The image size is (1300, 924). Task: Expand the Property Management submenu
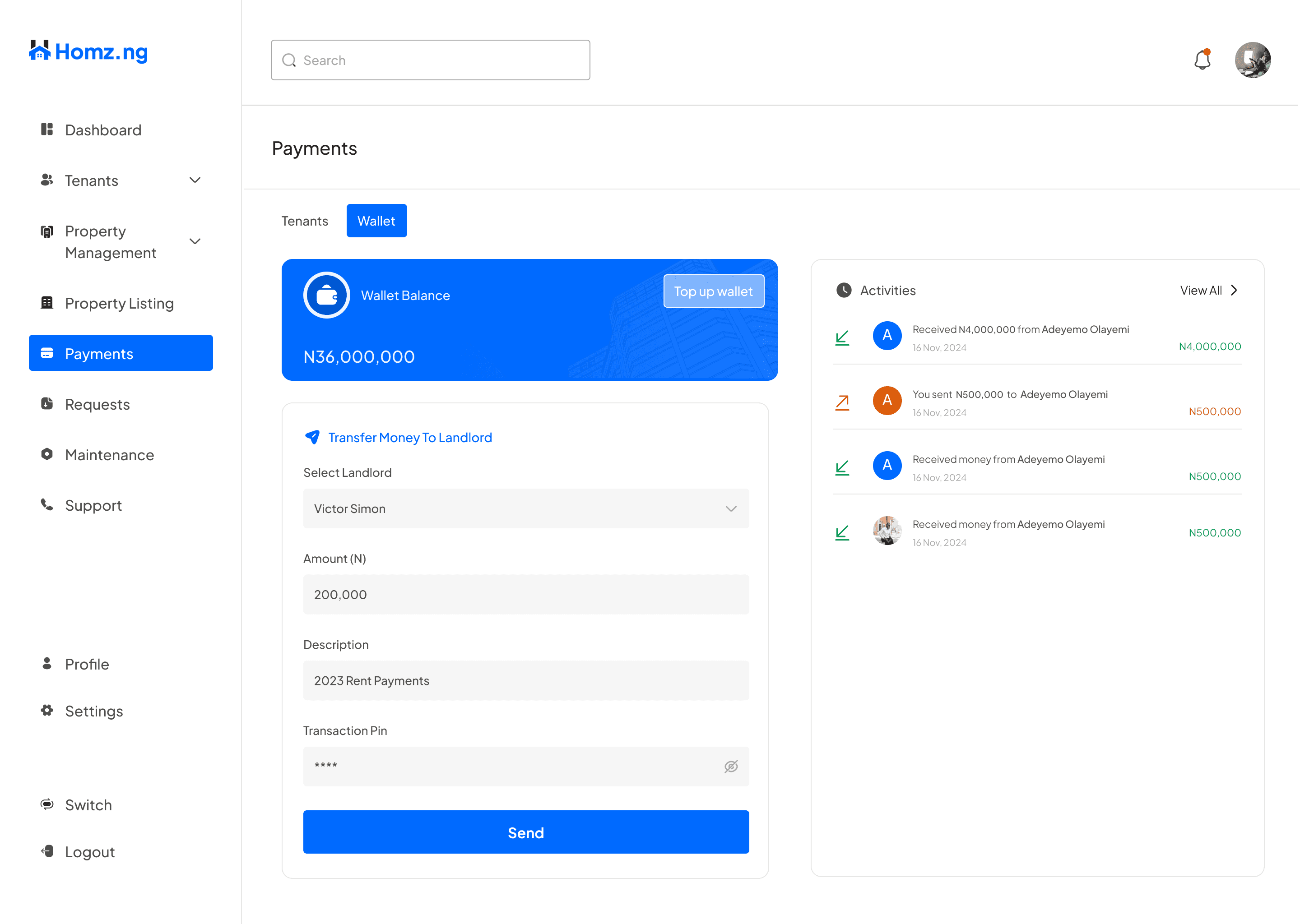tap(195, 241)
